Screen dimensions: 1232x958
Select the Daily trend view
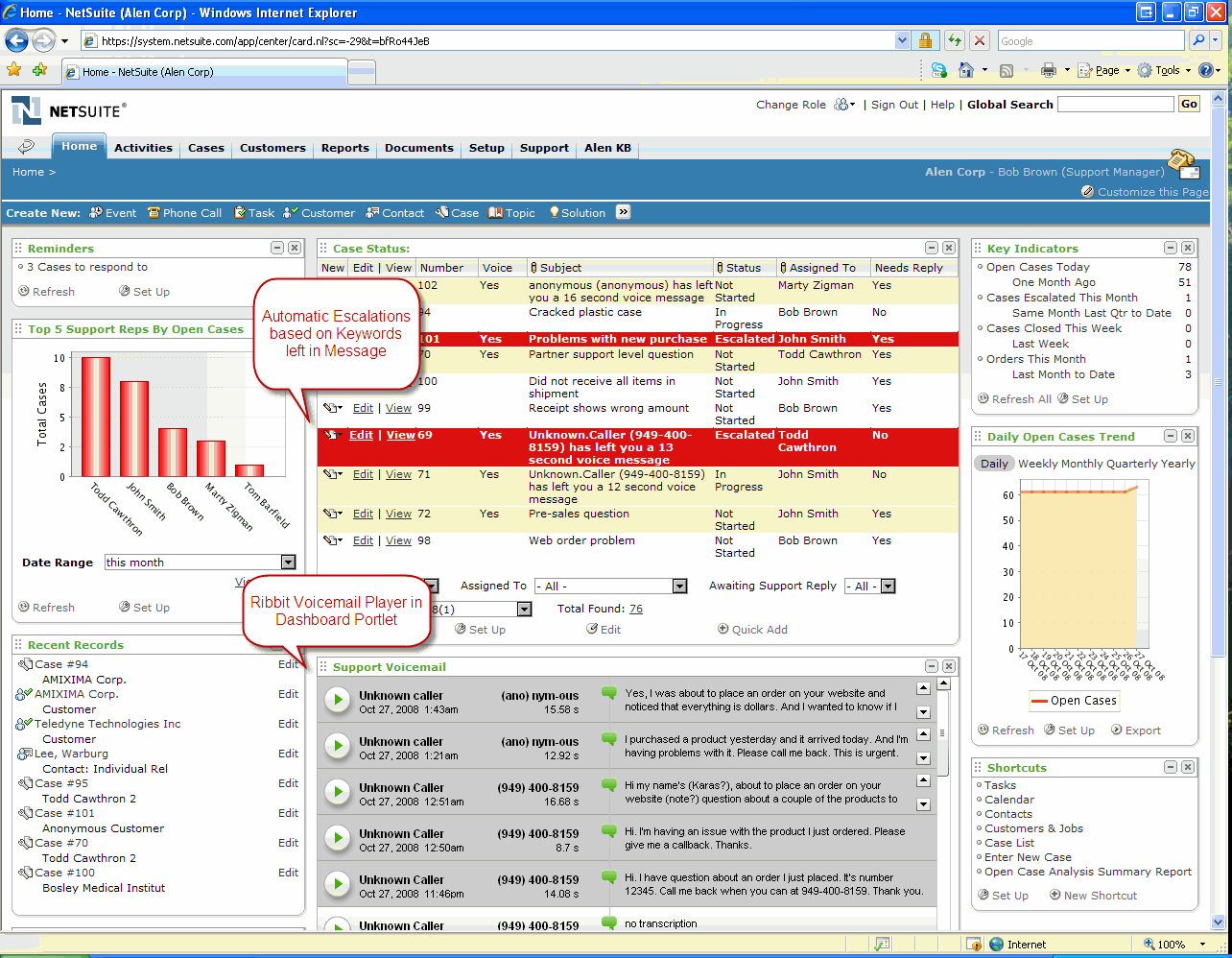pos(994,464)
